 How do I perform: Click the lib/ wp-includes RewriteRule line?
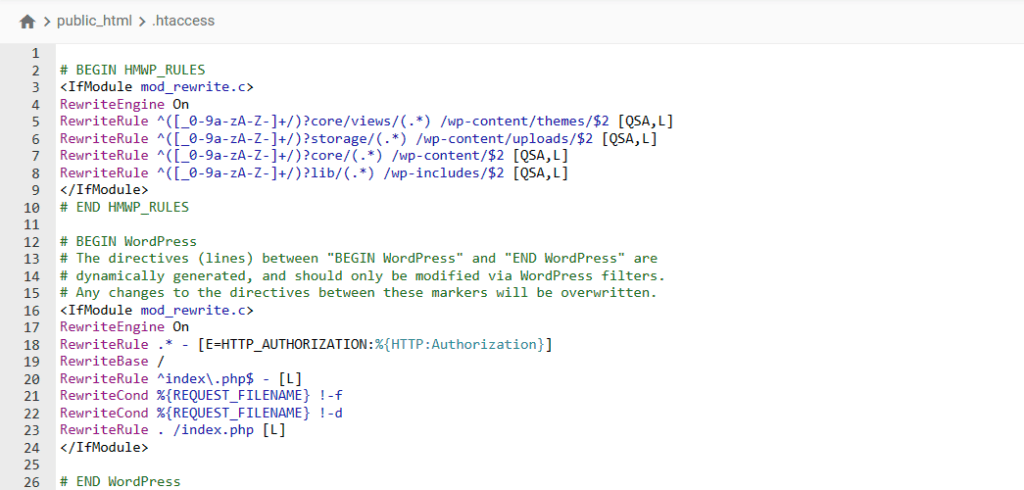coord(314,173)
